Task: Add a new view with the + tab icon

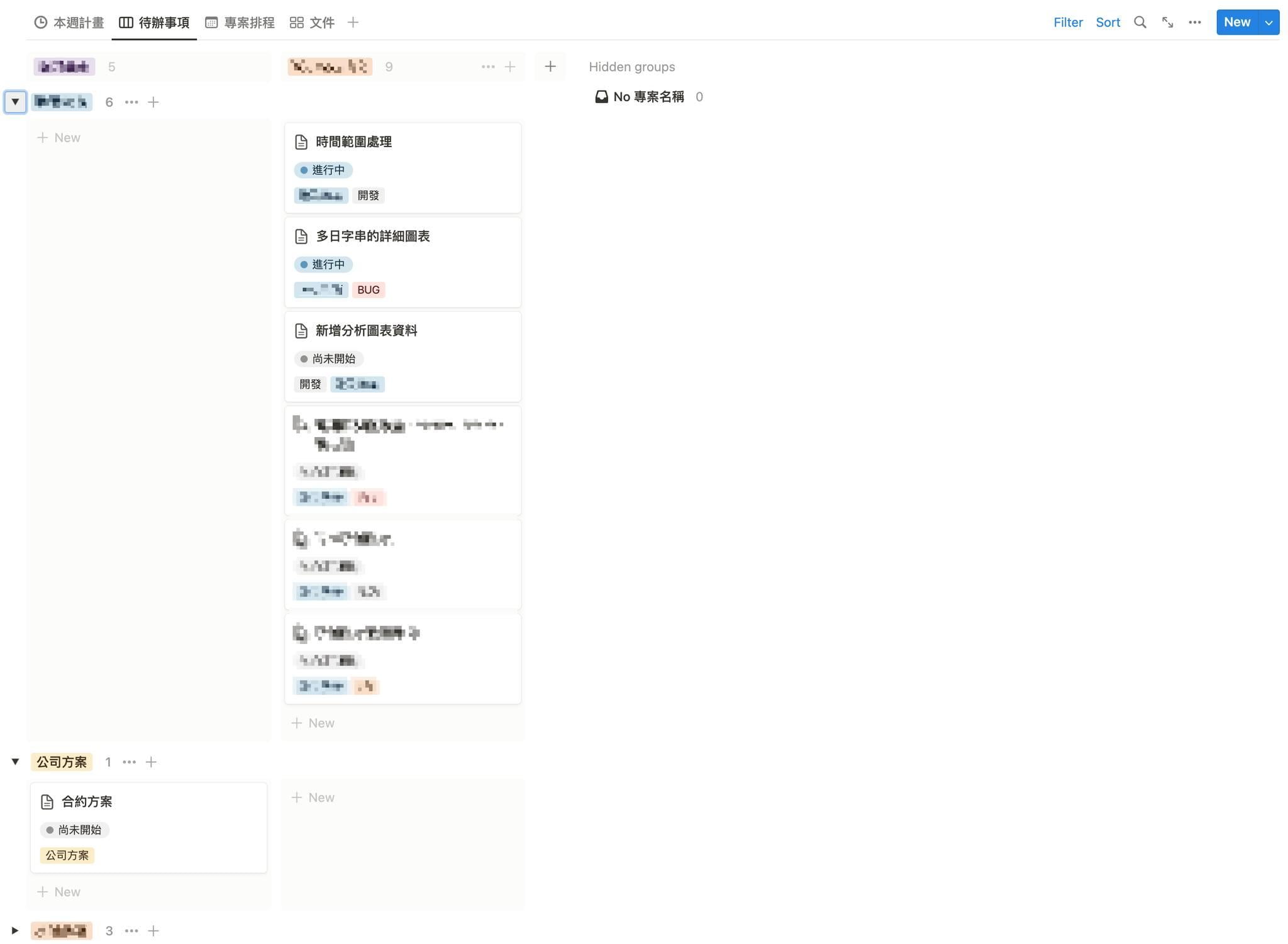Action: [x=353, y=22]
